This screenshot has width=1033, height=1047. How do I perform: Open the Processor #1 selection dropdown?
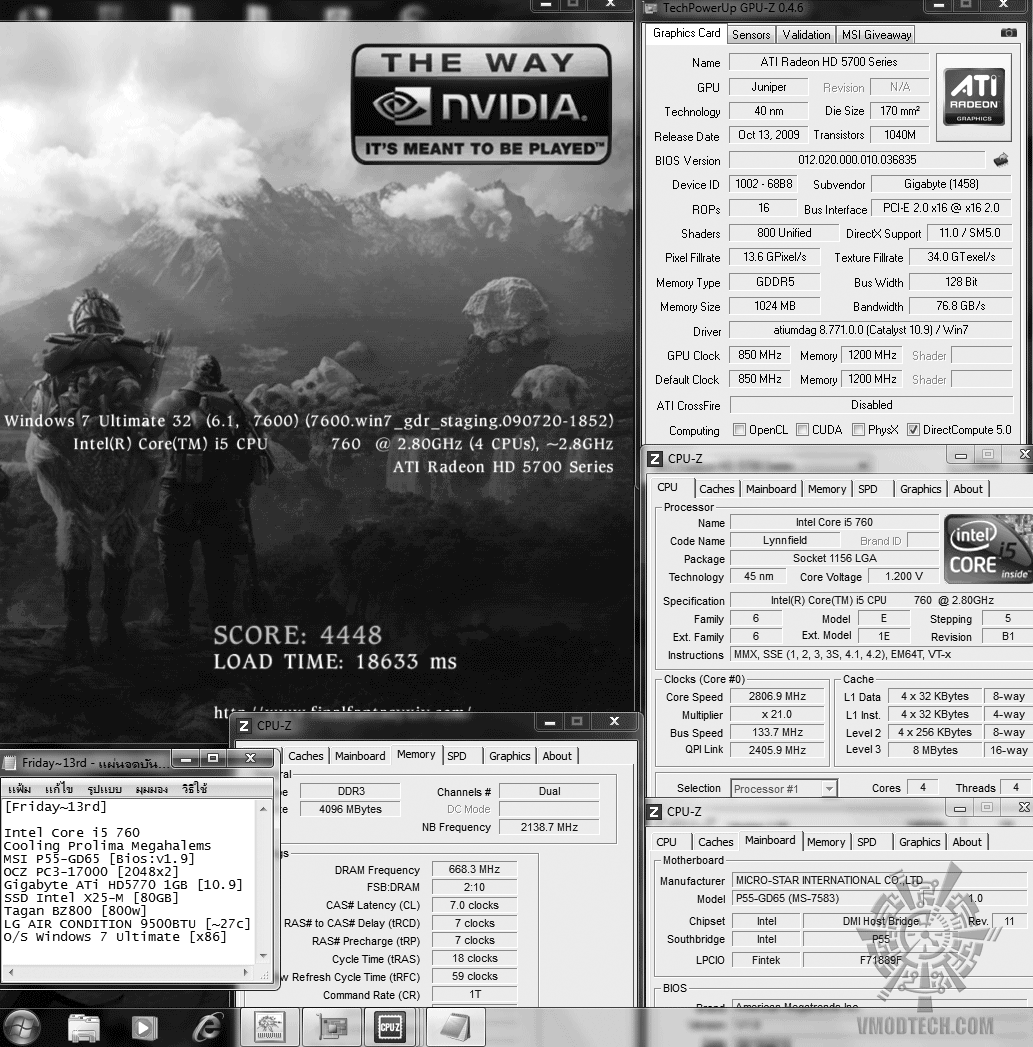(829, 789)
